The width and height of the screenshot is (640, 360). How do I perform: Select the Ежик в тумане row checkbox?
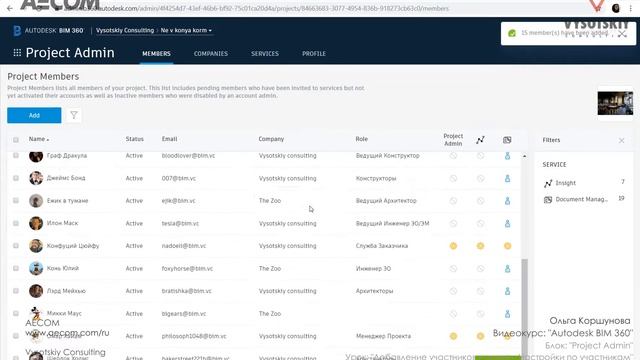click(x=16, y=201)
